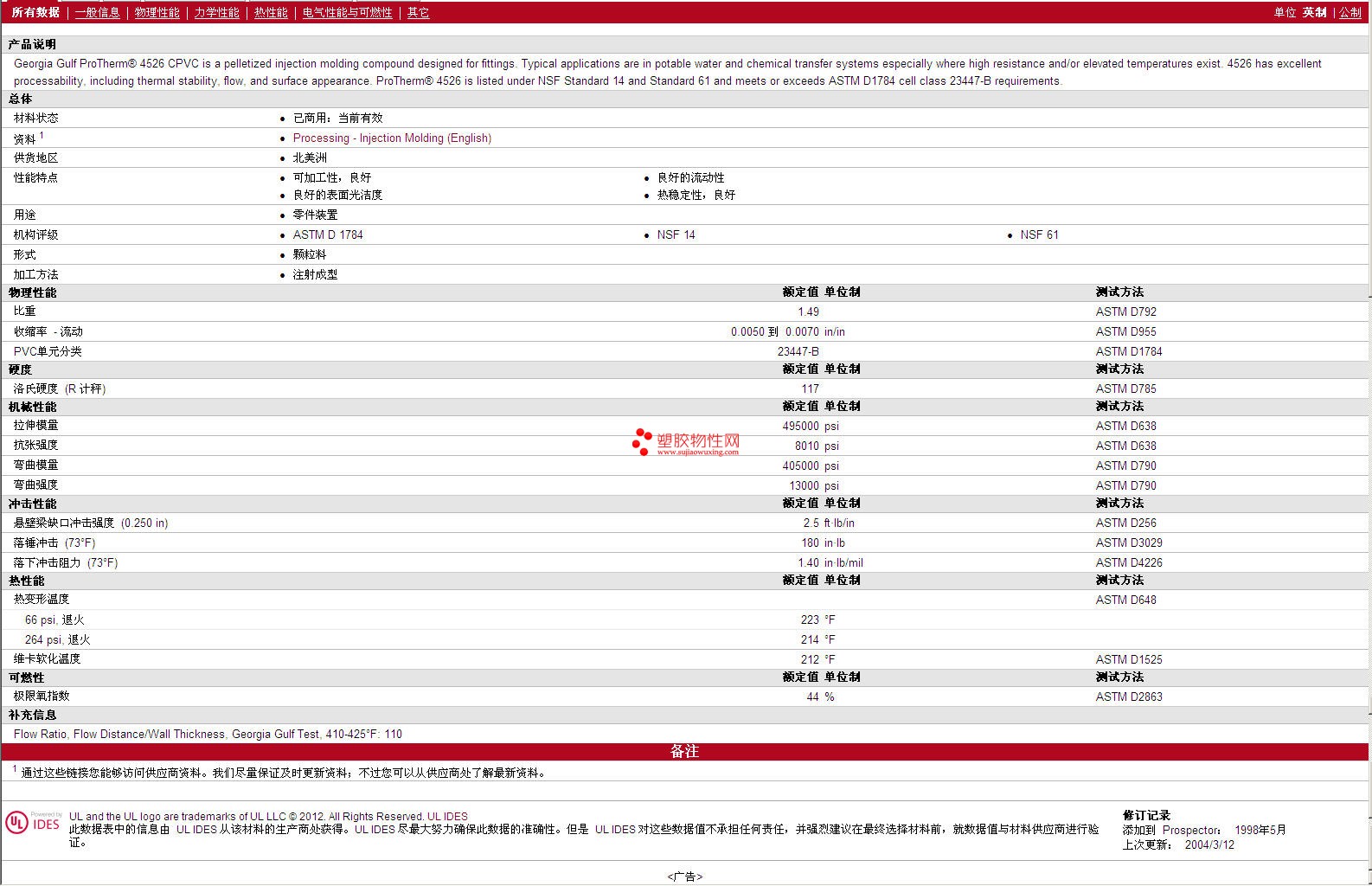The height and width of the screenshot is (886, 1372).
Task: Click 弯曲模量 value 405000
Action: point(800,465)
